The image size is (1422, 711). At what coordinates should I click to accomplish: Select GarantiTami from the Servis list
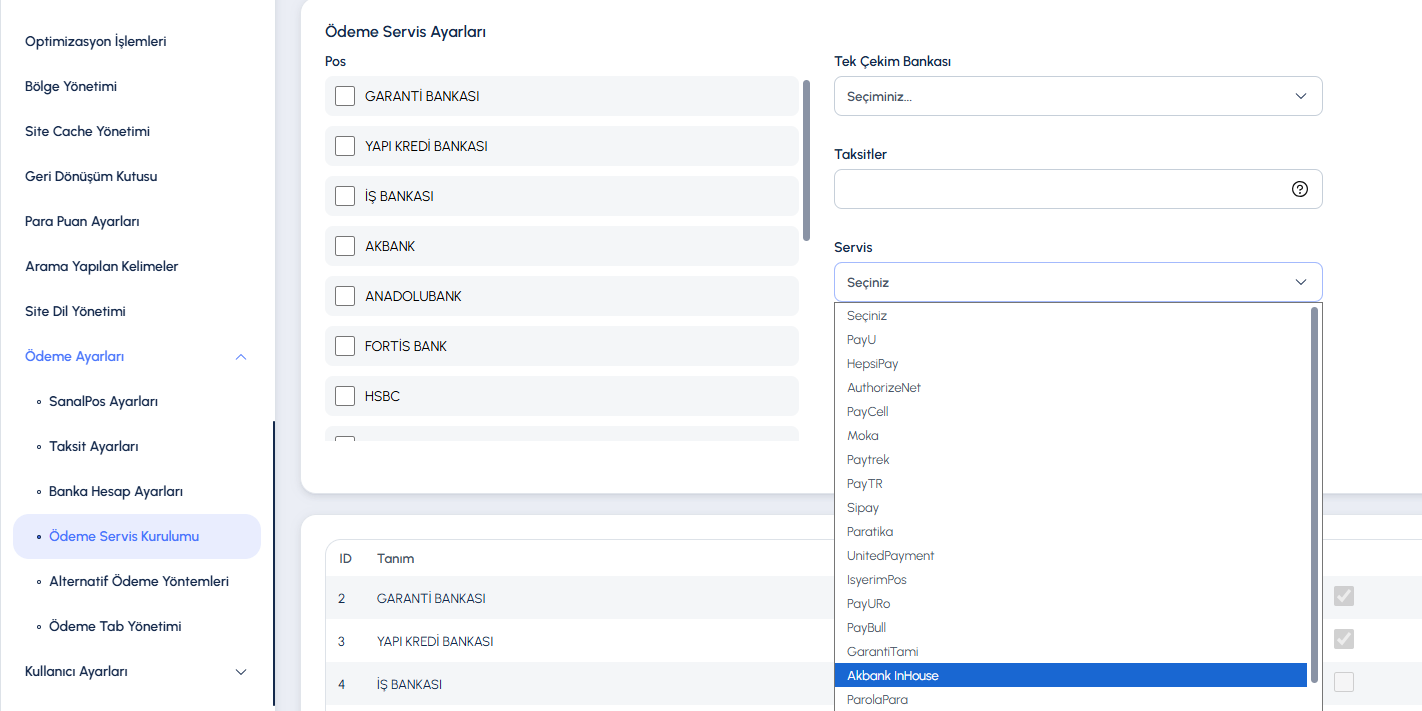[x=1071, y=652]
